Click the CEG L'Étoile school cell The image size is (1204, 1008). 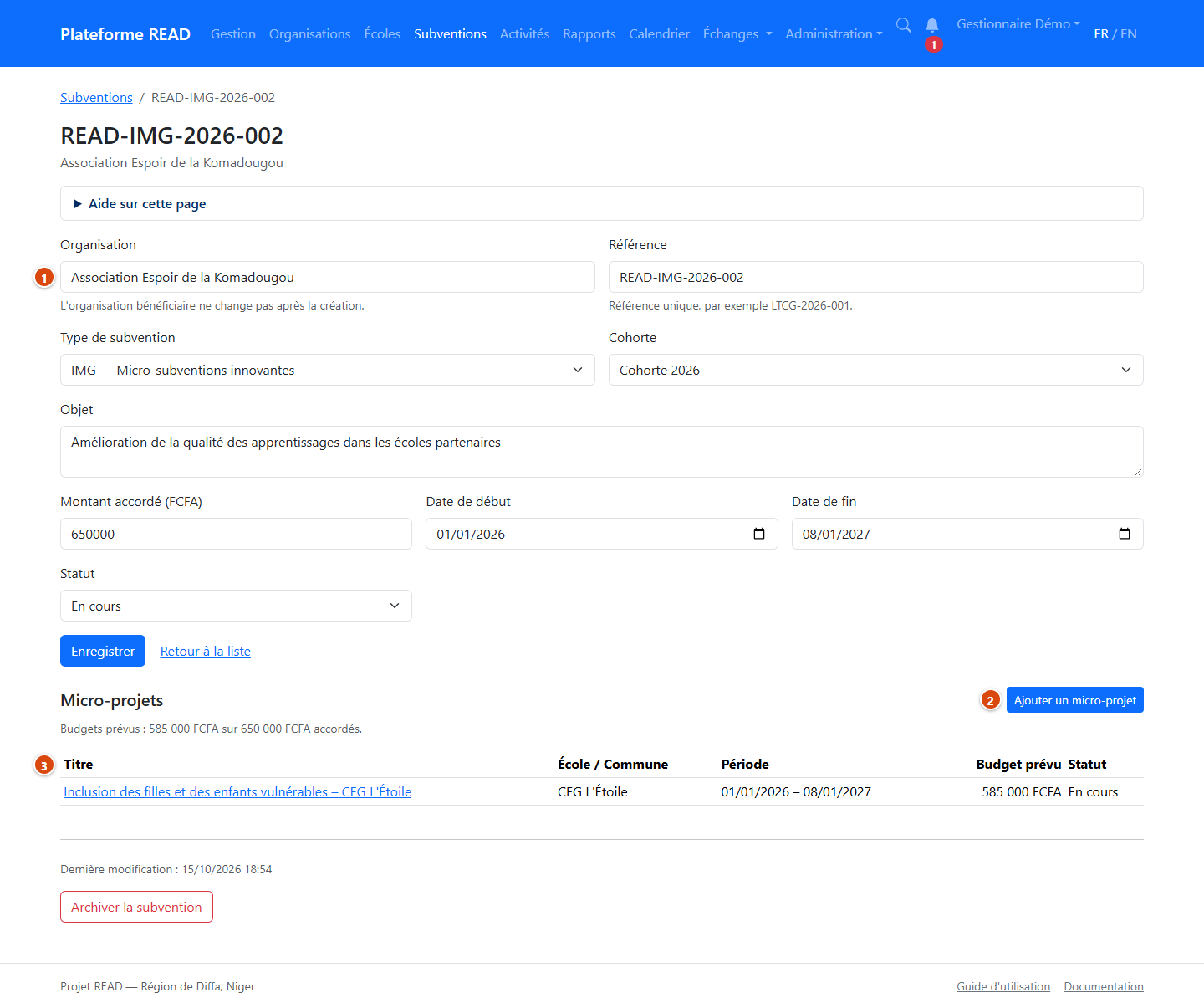(x=593, y=791)
